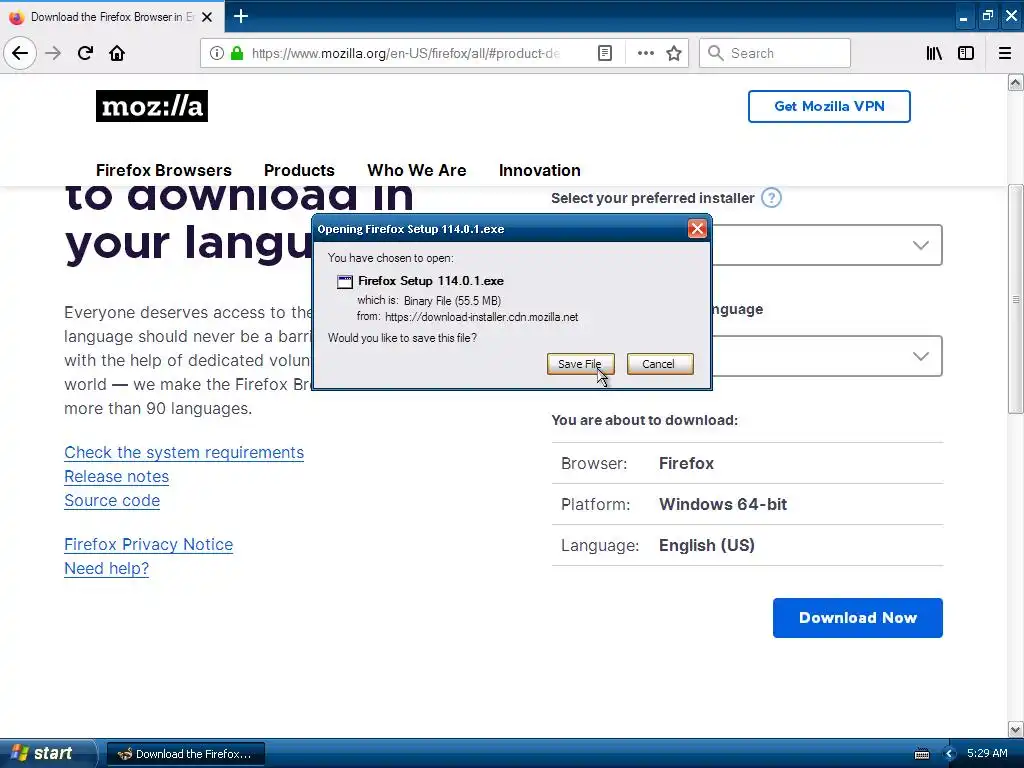This screenshot has width=1024, height=768.
Task: Reload the current page
Action: click(85, 53)
